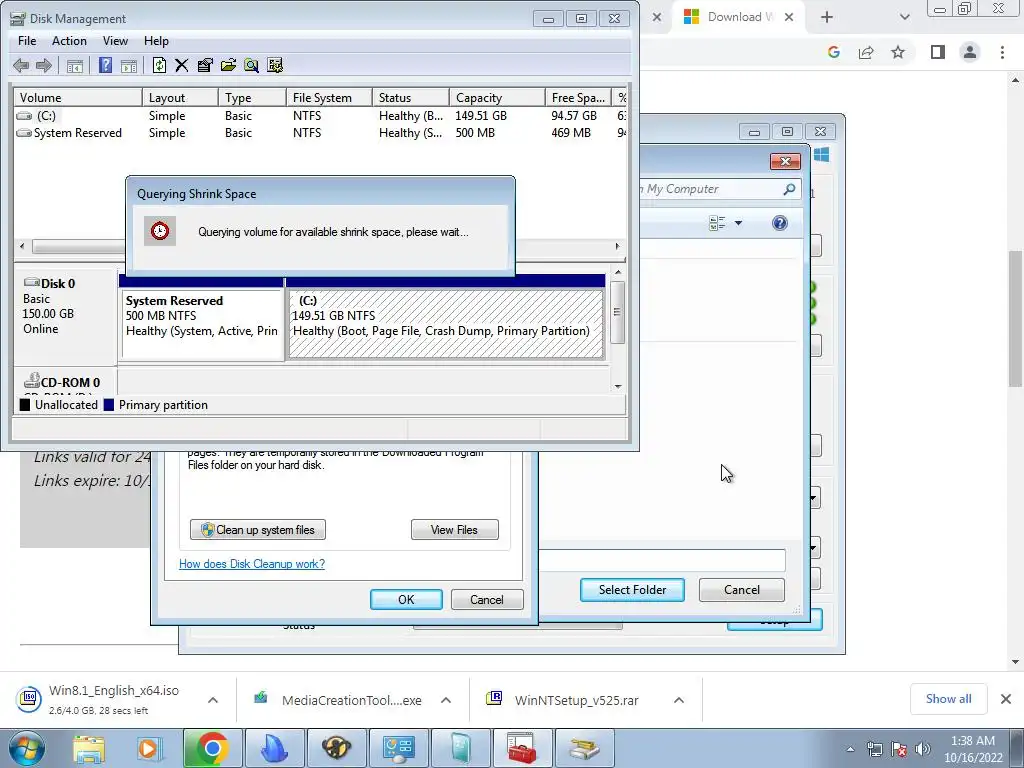Expand options for WinNTSetup_v525.rar download
Image resolution: width=1024 pixels, height=768 pixels.
click(x=679, y=700)
